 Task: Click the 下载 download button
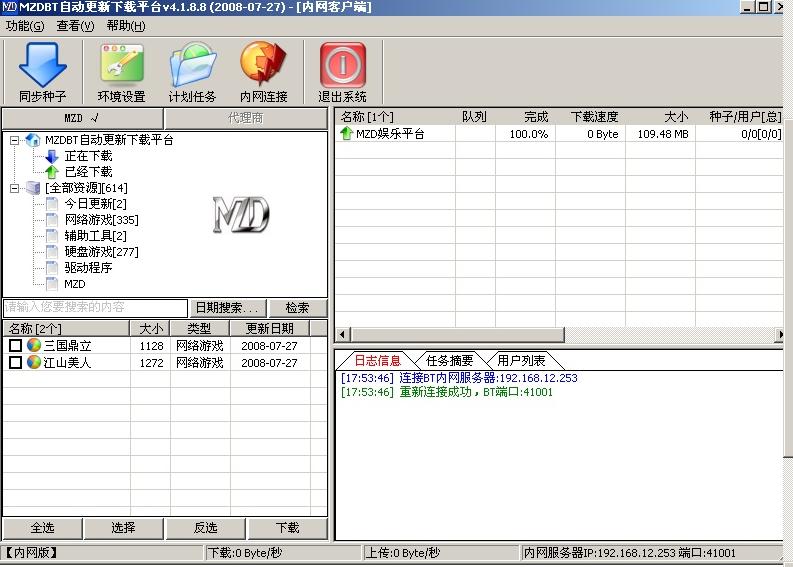pos(287,528)
